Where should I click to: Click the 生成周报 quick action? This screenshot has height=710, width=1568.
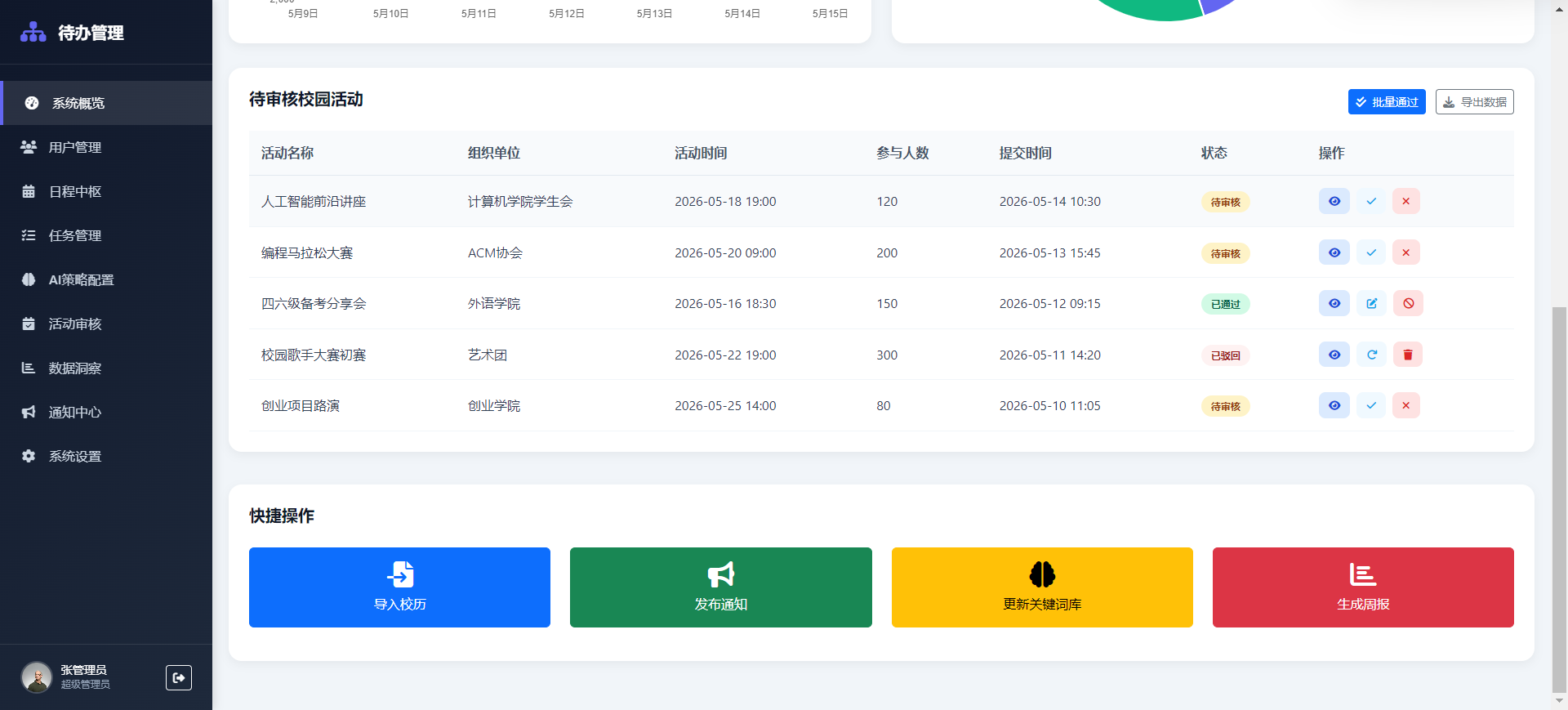(x=1363, y=587)
